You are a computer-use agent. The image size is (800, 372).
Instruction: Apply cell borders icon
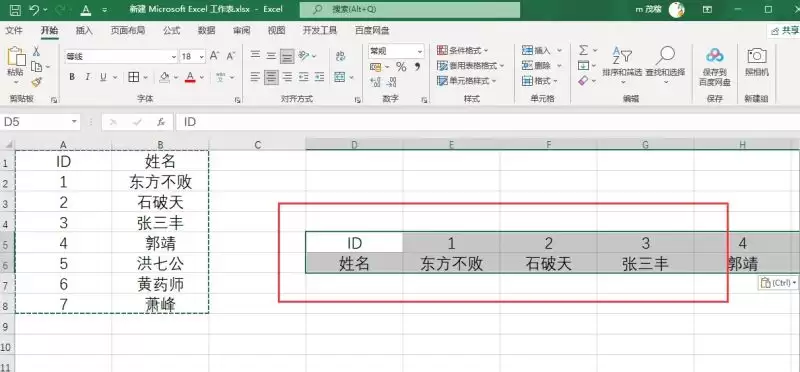tap(134, 77)
